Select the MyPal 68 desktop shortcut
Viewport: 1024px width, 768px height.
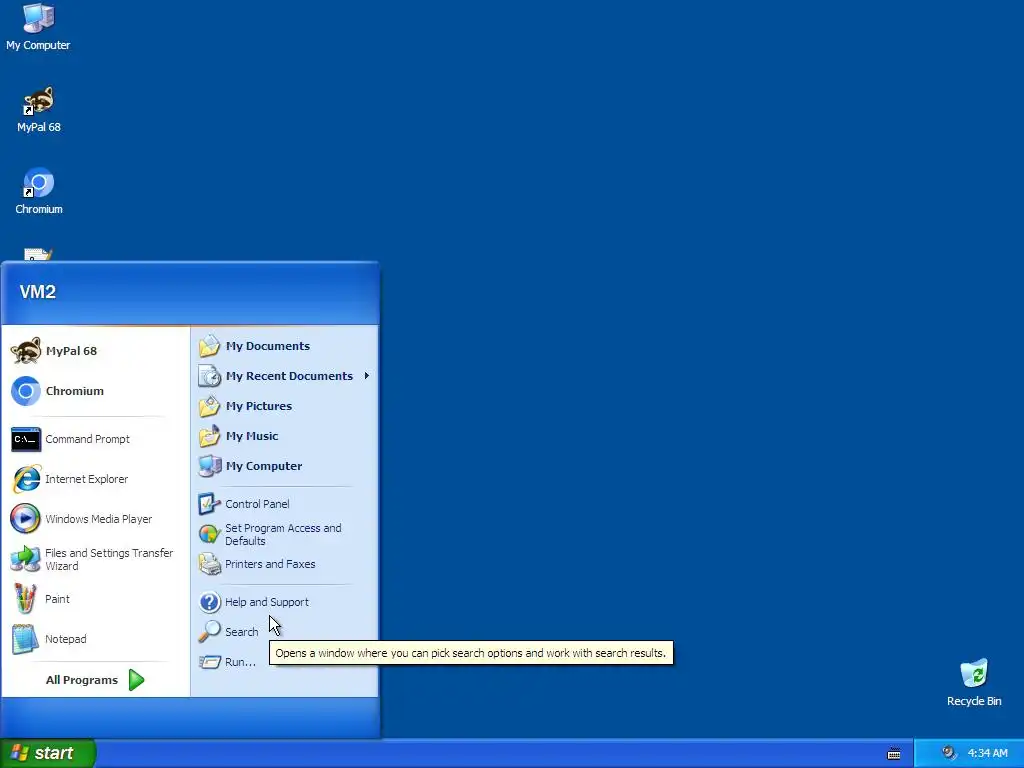(x=39, y=110)
